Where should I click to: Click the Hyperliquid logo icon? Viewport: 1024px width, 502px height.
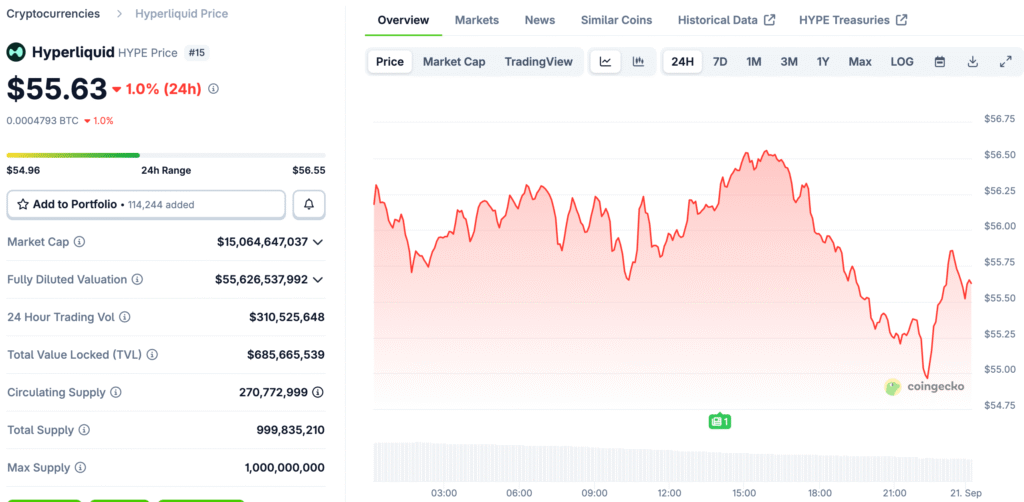(16, 52)
